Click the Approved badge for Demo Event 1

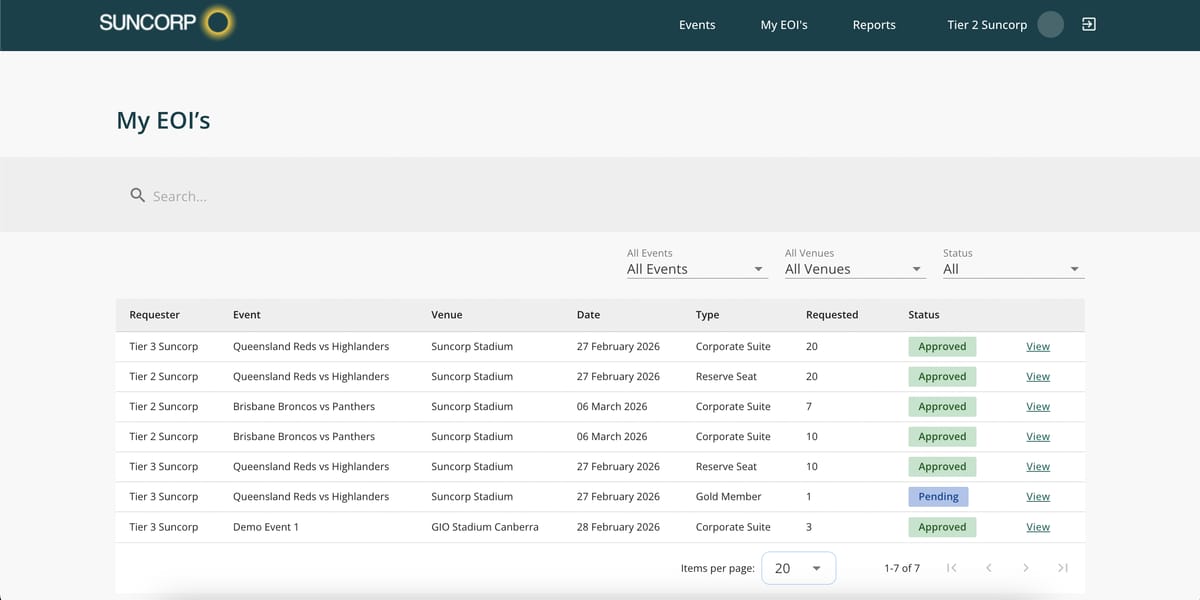(x=942, y=527)
